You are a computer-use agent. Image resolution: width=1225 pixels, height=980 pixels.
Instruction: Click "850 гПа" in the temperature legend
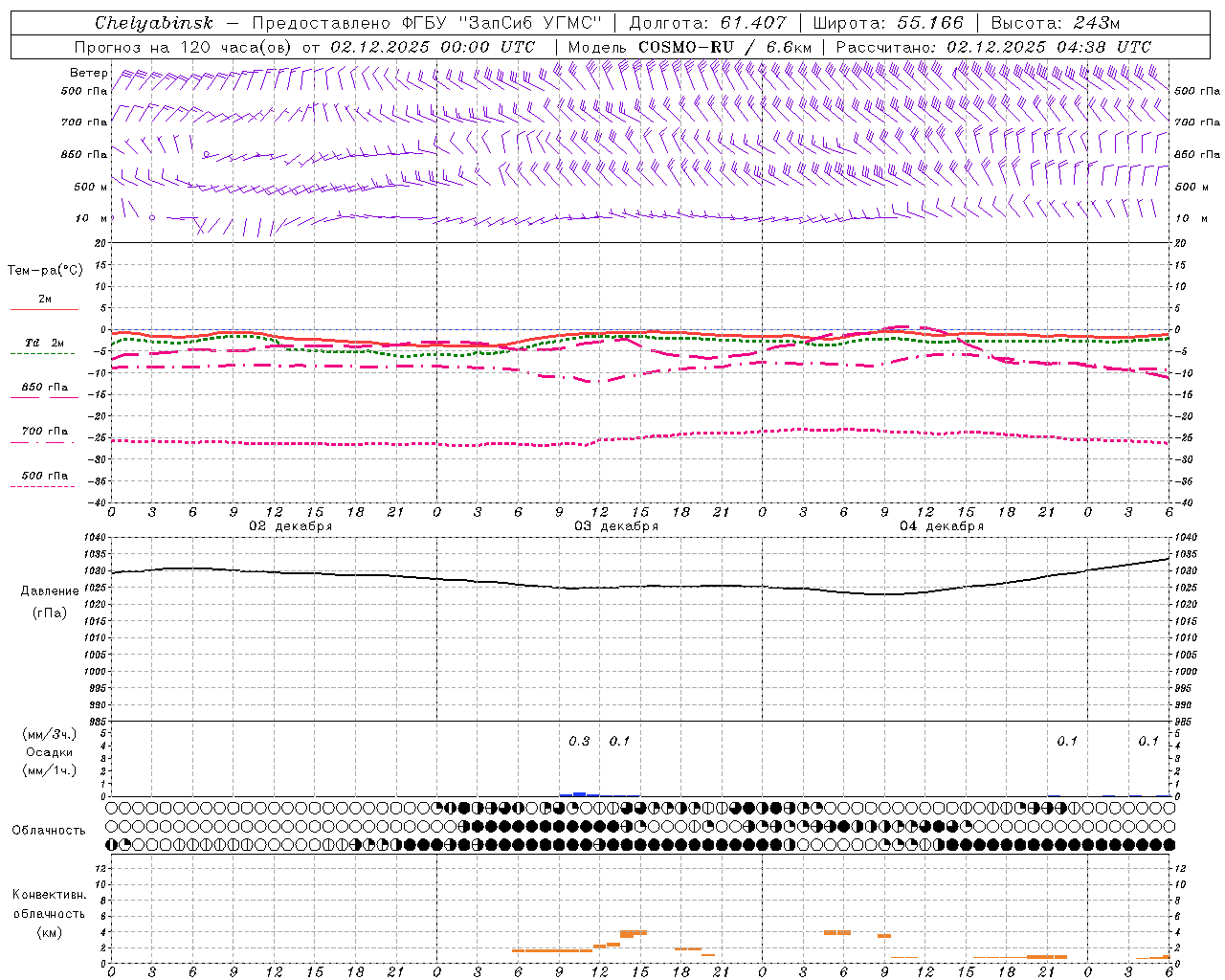(x=45, y=388)
